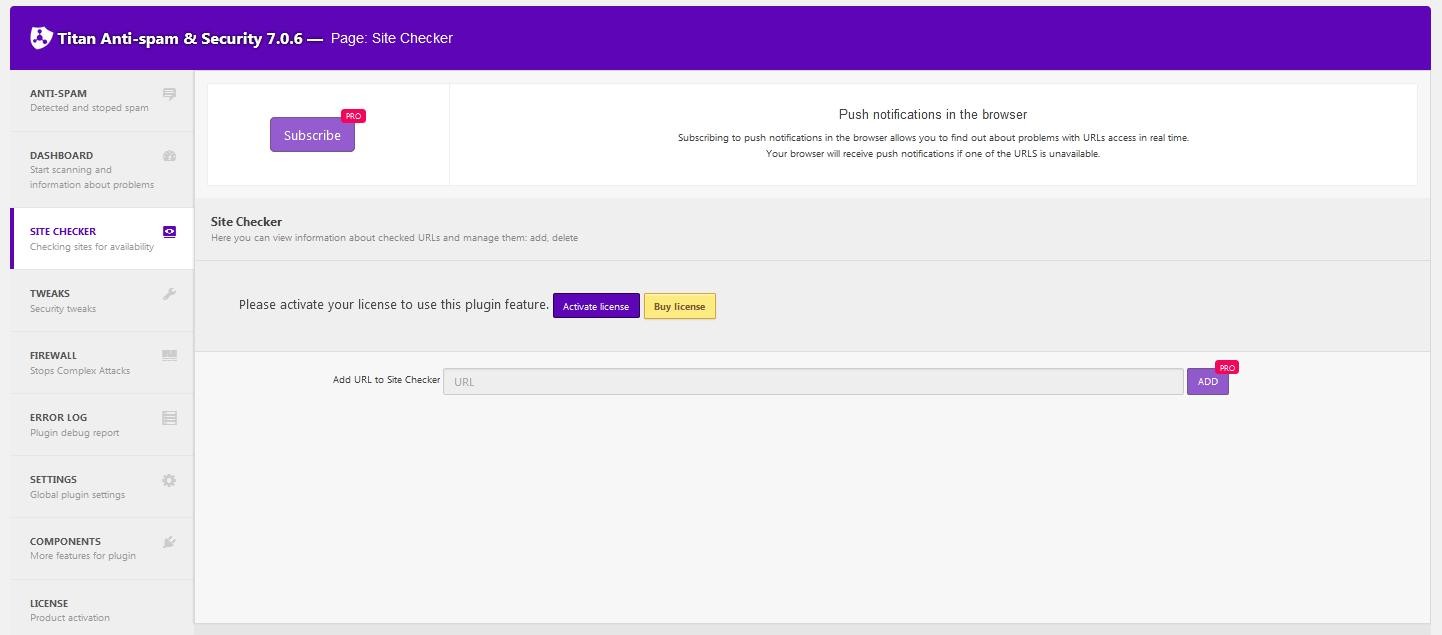Open the Anti-Spam menu section
Viewport: 1442px width, 635px height.
pos(102,101)
